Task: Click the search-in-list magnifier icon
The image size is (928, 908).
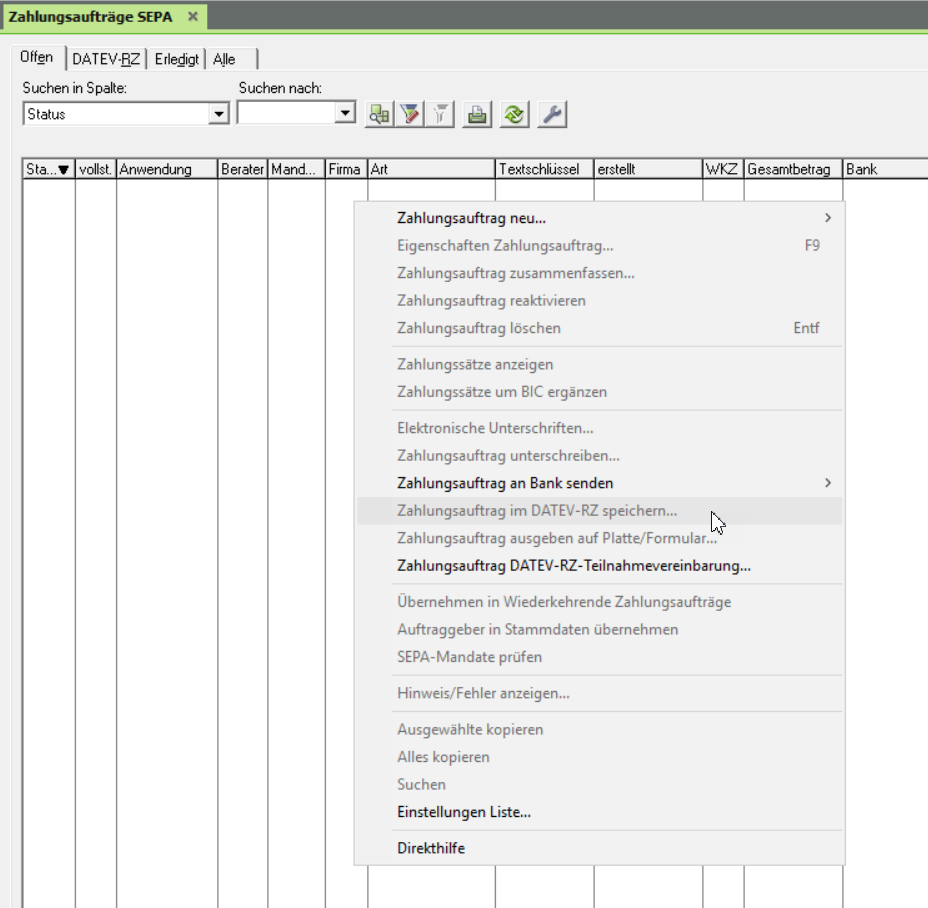Action: [379, 114]
